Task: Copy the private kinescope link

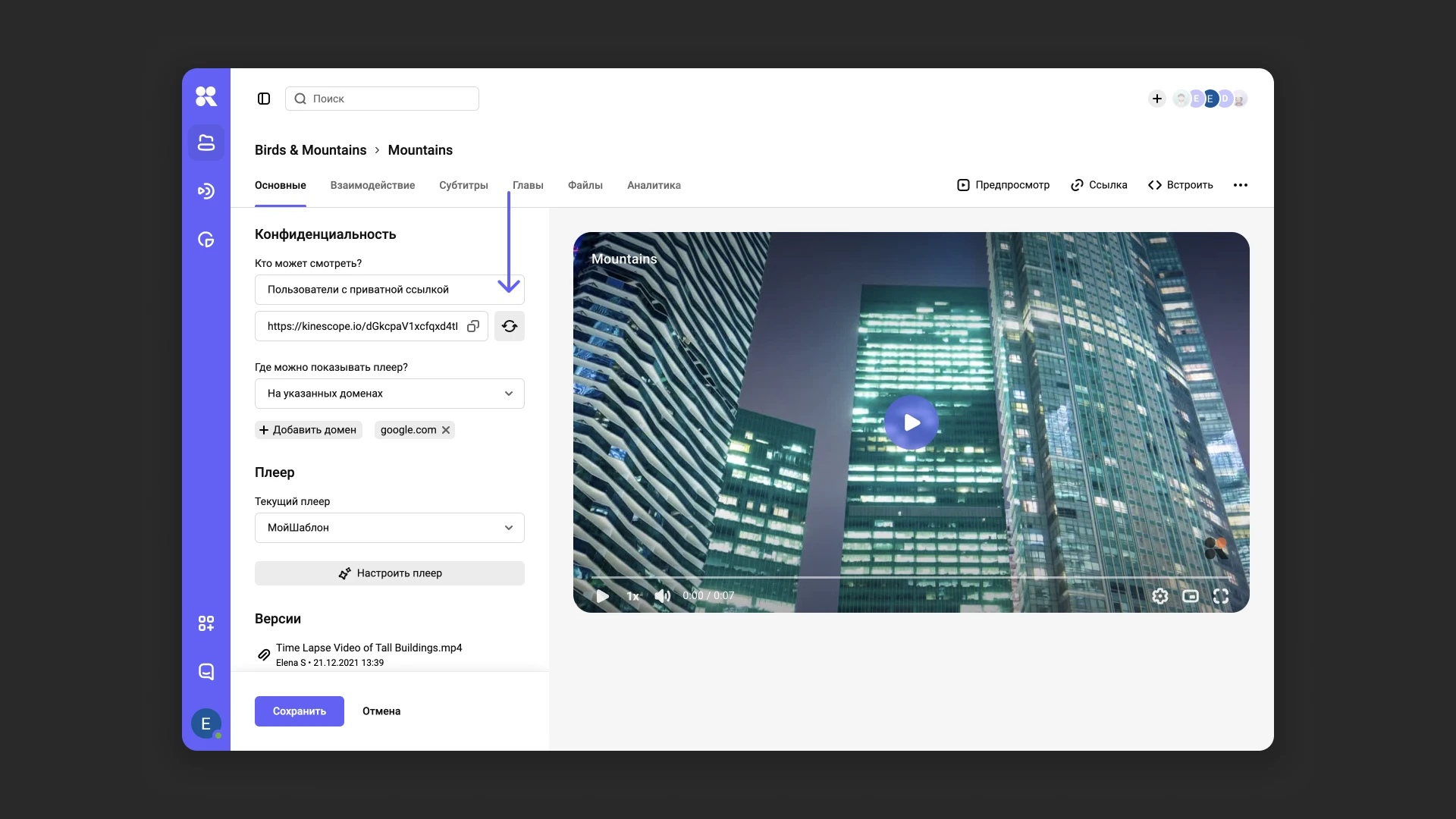Action: click(473, 326)
